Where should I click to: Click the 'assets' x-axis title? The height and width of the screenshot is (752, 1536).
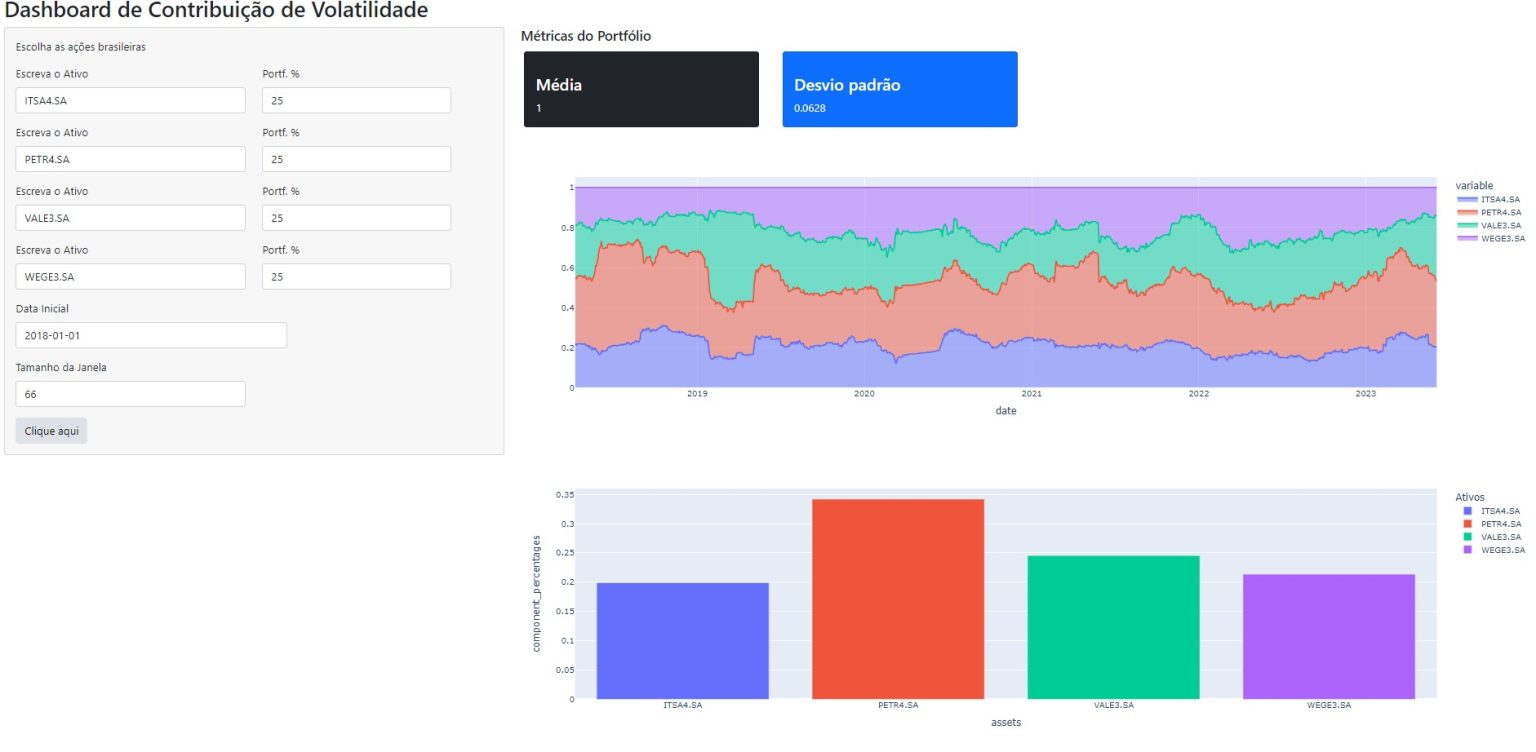click(1006, 721)
